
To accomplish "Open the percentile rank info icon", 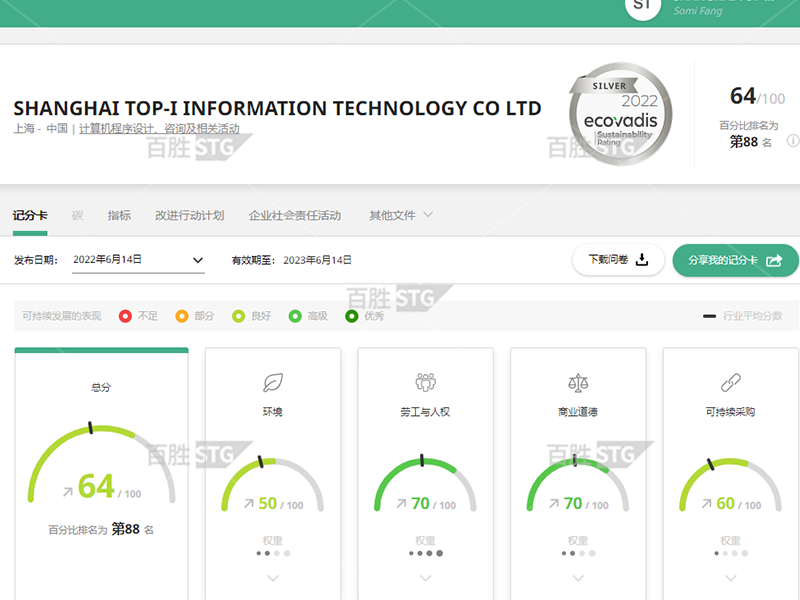I will [793, 141].
